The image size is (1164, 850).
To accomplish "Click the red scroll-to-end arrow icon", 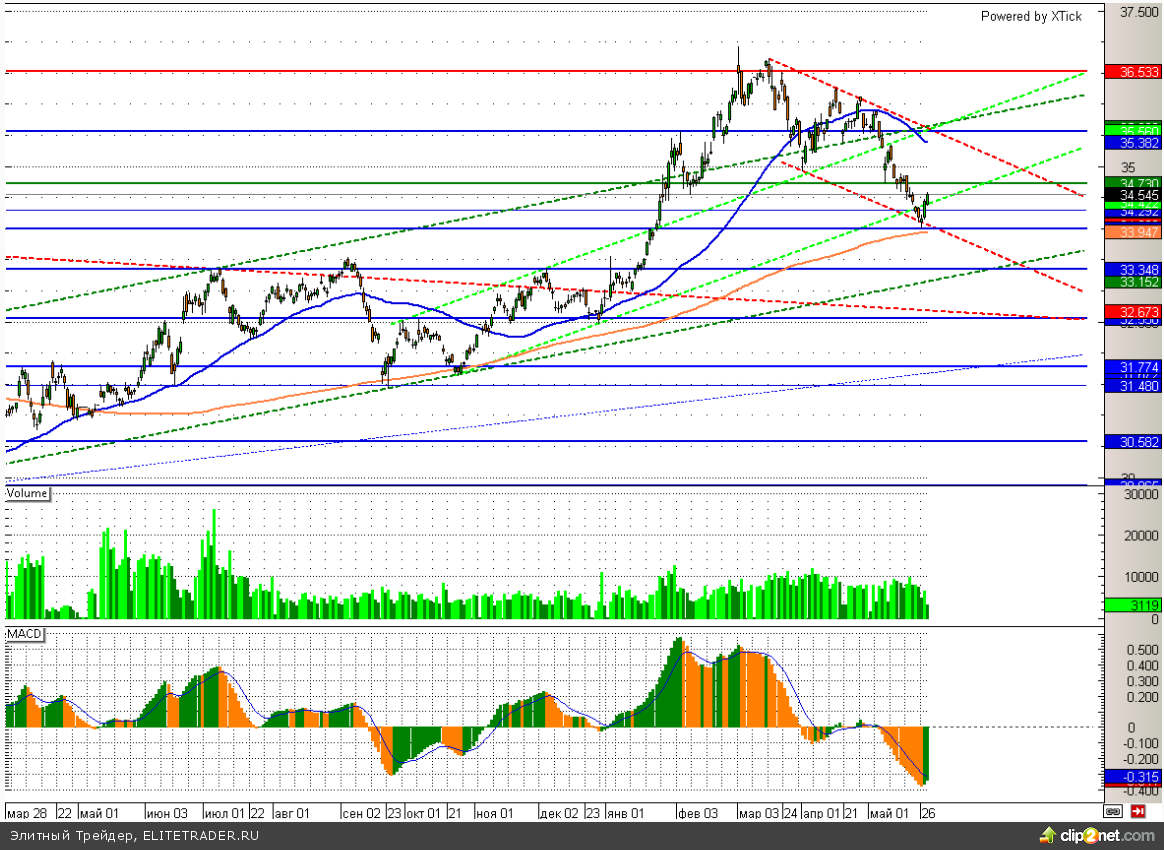I will click(x=1138, y=811).
